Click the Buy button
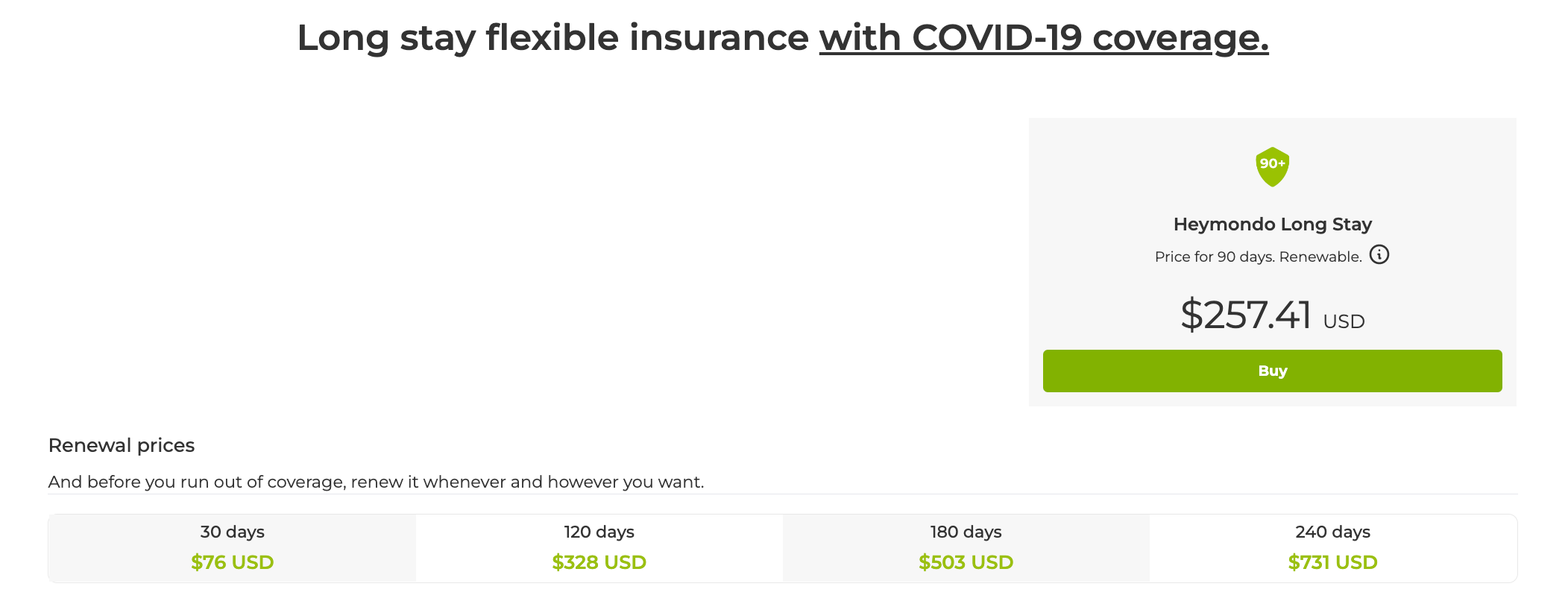This screenshot has width=1568, height=607. (x=1272, y=371)
